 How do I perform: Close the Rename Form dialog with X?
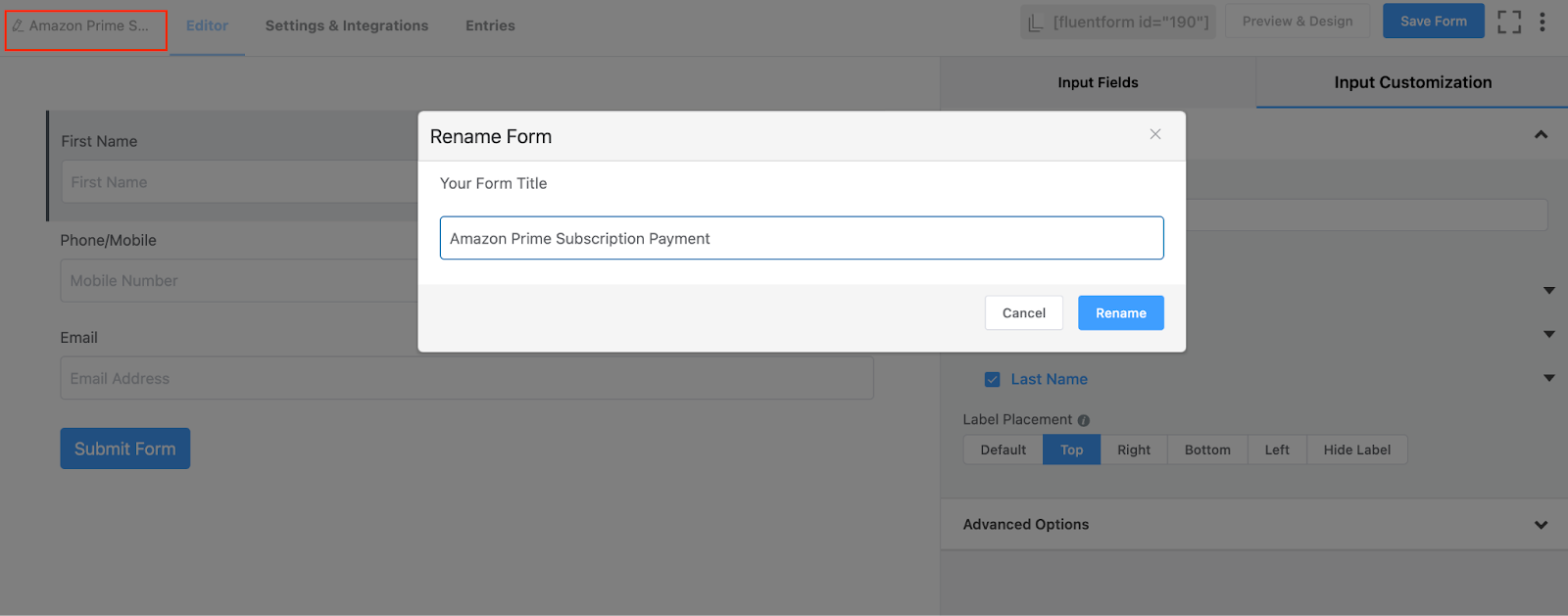click(1155, 134)
